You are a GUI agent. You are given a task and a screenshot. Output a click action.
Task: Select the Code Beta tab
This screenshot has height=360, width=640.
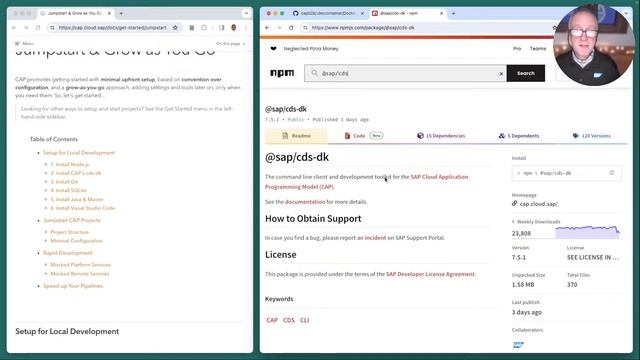[363, 136]
